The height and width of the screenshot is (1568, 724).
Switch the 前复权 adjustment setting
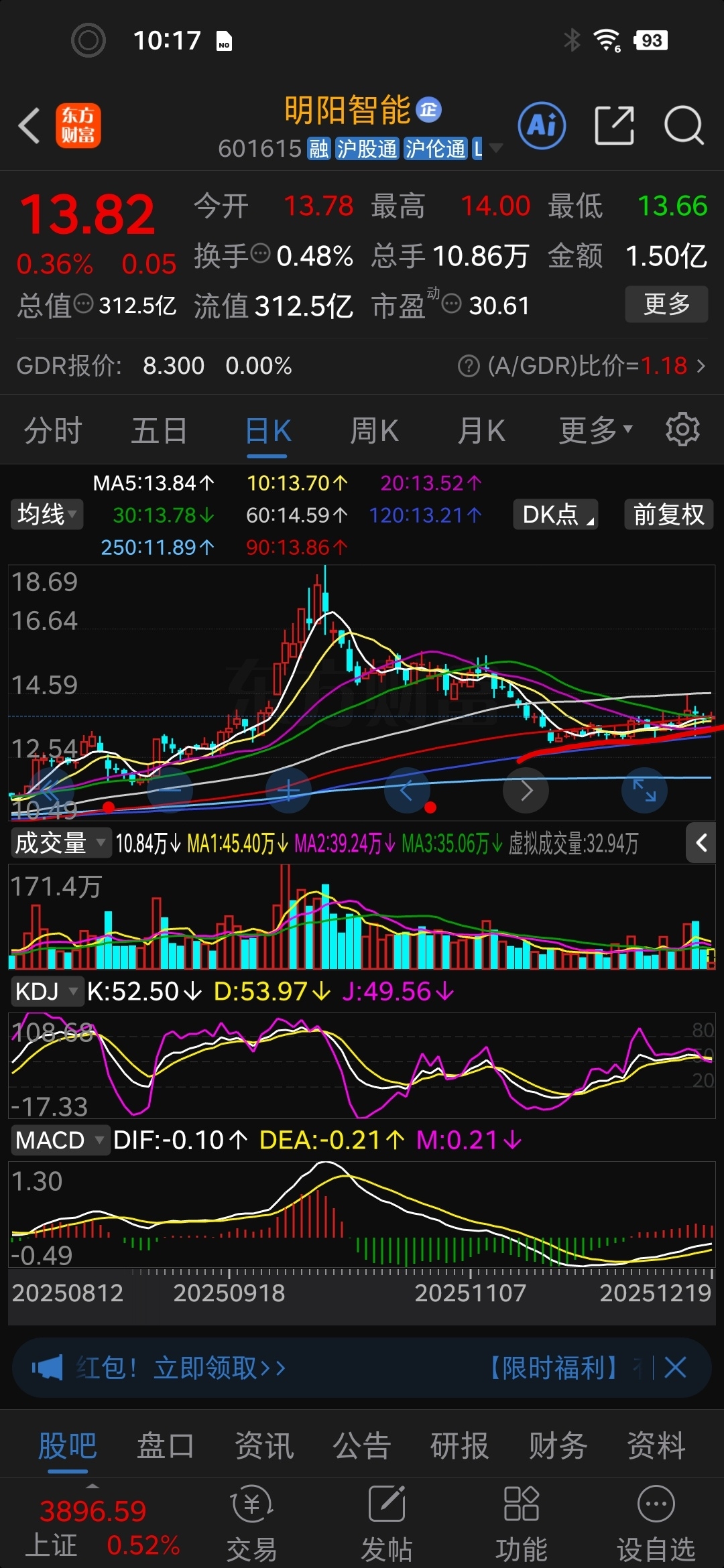pos(668,515)
